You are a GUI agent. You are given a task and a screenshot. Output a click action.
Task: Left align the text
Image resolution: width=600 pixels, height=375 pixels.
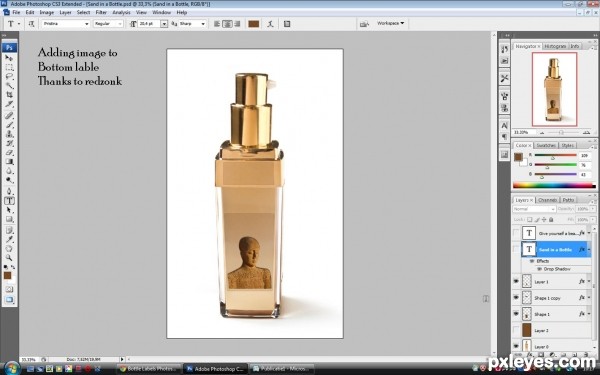coord(217,24)
